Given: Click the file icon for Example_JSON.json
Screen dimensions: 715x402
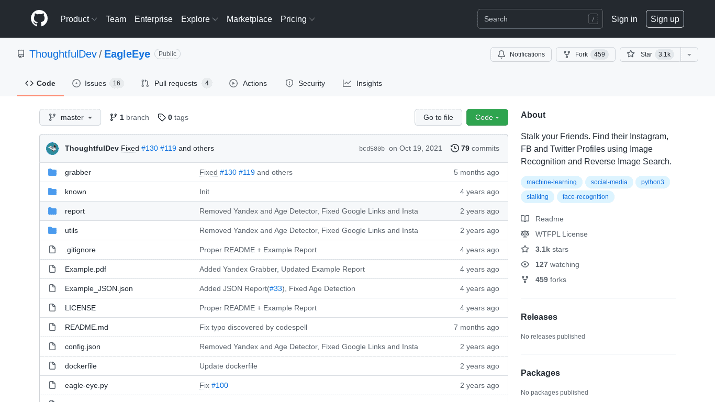Looking at the screenshot, I should coord(52,288).
